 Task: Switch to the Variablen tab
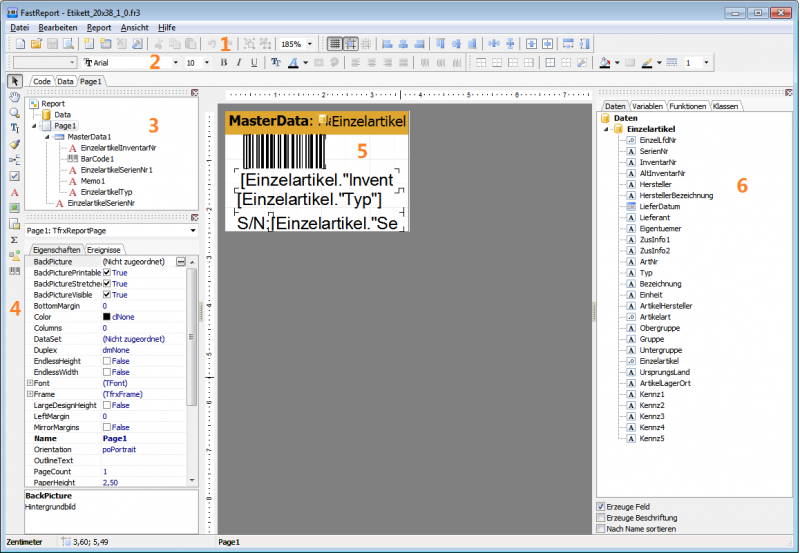point(647,106)
